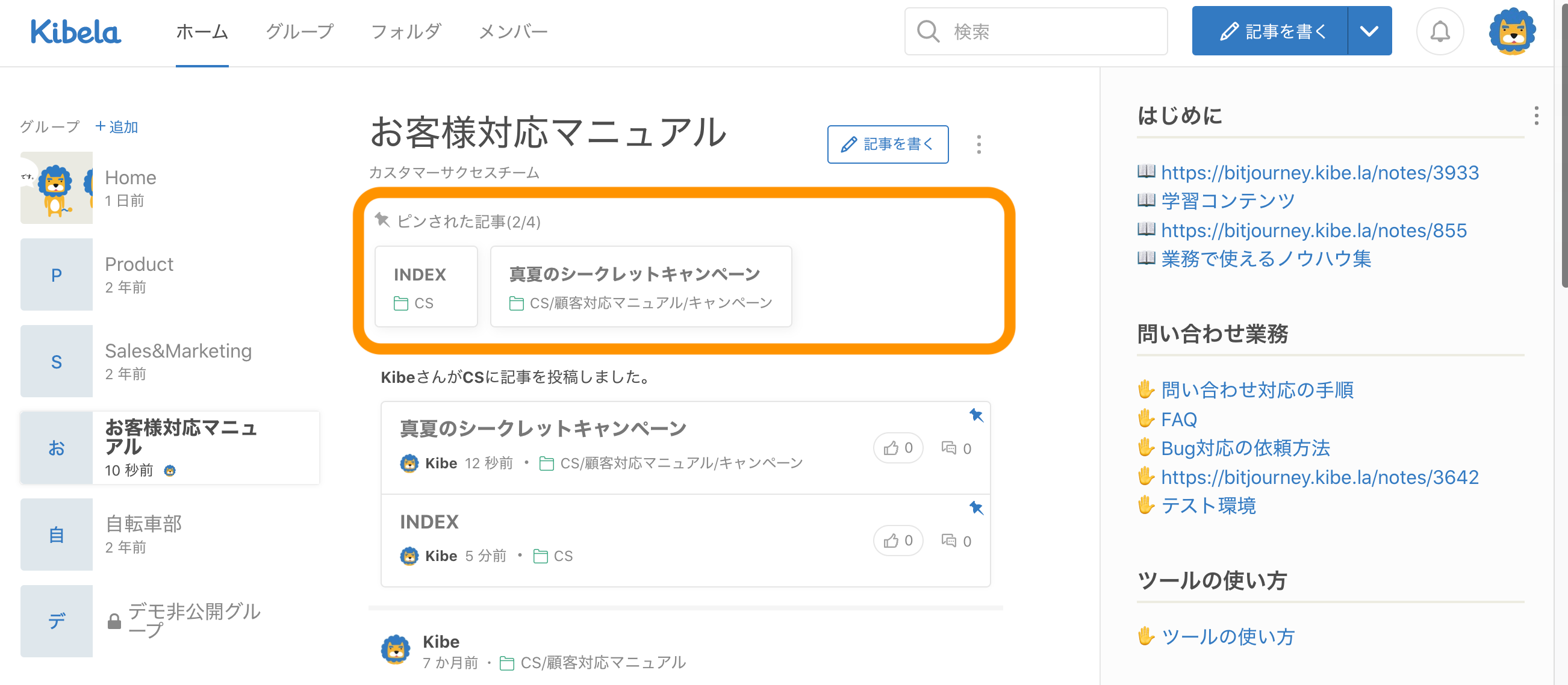Click the user avatar at top right
Image resolution: width=1568 pixels, height=685 pixels.
(1512, 32)
